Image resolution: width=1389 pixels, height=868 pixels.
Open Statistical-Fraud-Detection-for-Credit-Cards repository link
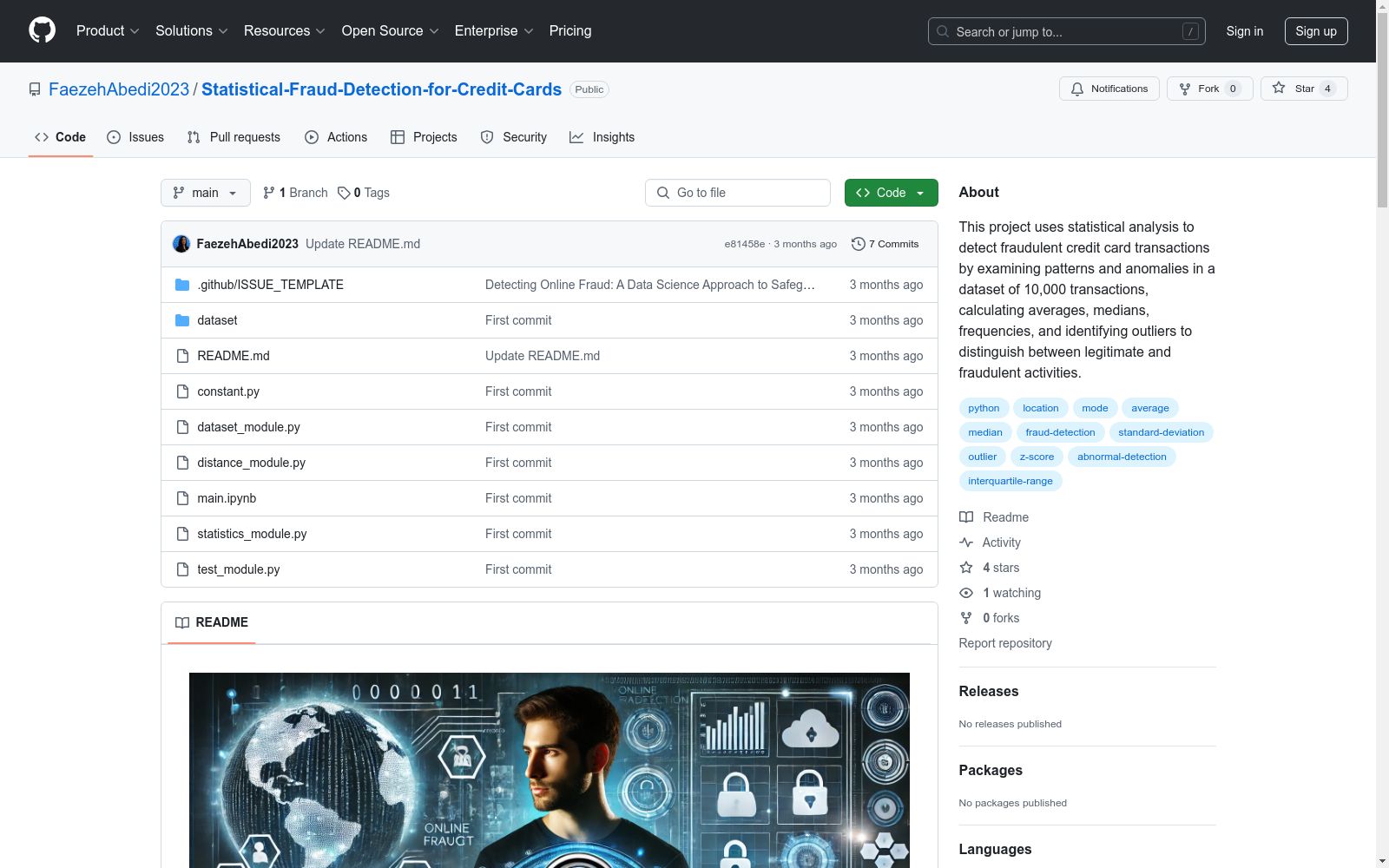[381, 89]
